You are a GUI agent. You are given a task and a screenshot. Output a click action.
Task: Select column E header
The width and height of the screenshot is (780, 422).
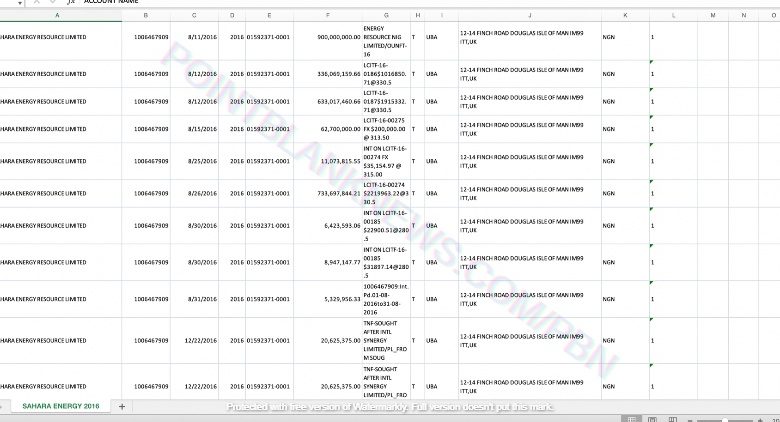(x=269, y=15)
